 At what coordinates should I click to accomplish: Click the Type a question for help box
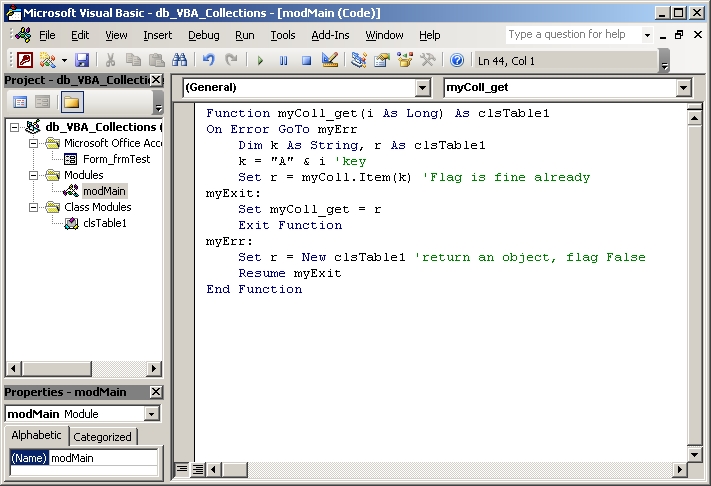click(x=571, y=34)
